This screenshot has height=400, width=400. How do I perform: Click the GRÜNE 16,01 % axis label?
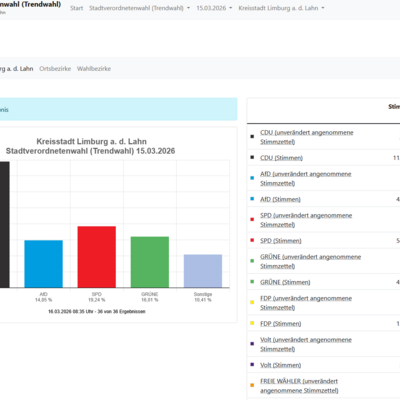(x=150, y=297)
